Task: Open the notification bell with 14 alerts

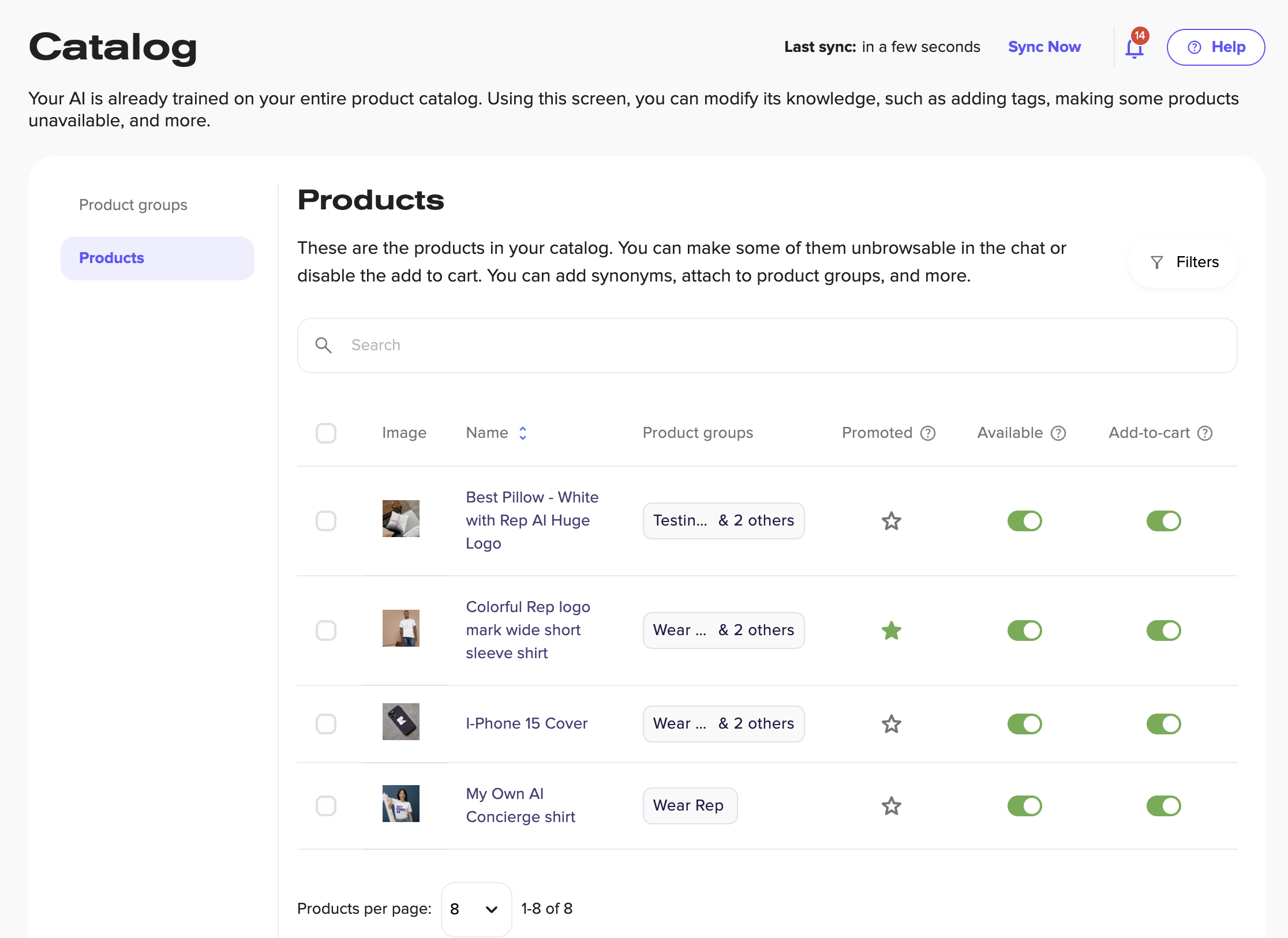Action: point(1135,47)
